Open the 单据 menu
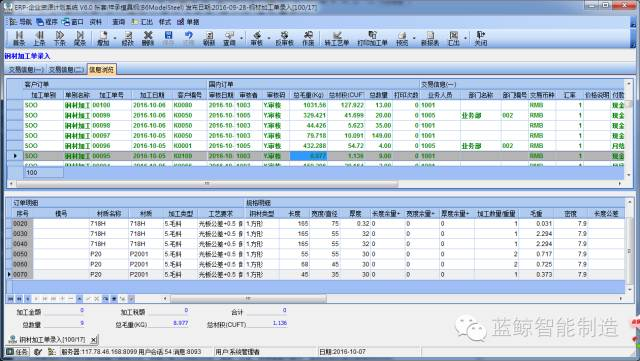640x361 pixels. [189, 22]
